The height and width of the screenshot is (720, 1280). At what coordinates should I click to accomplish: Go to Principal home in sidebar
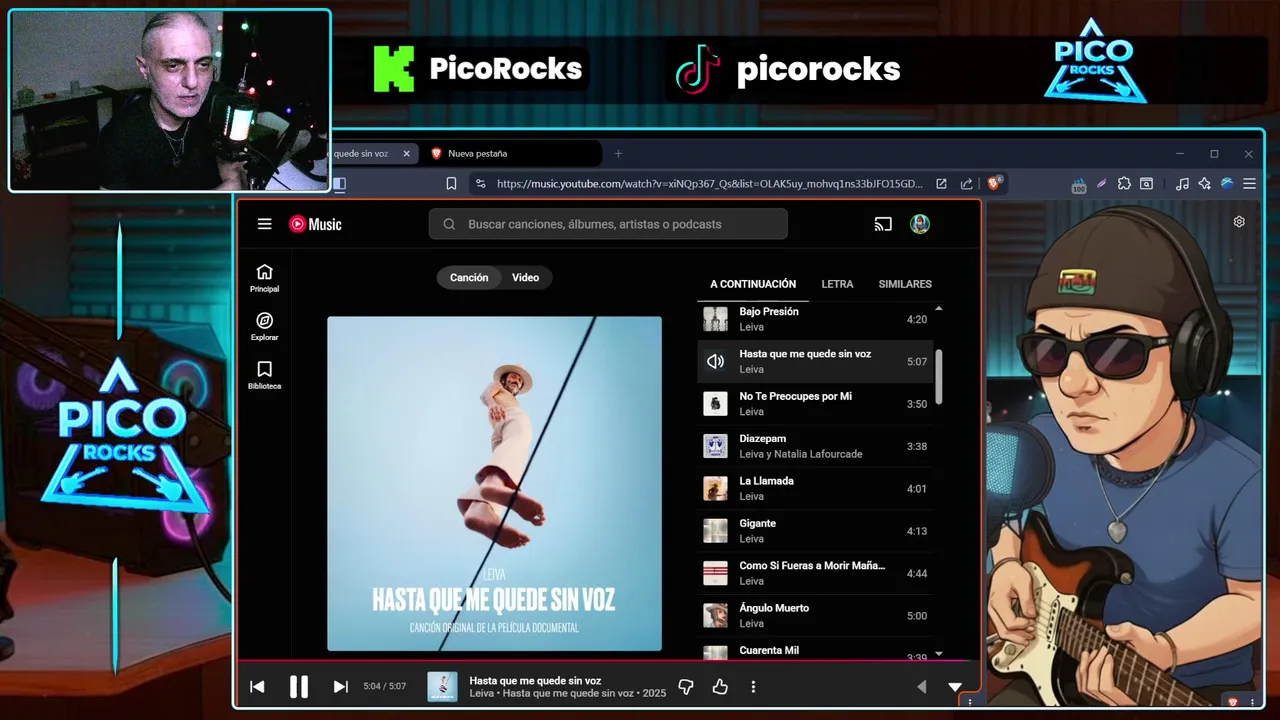pyautogui.click(x=264, y=278)
